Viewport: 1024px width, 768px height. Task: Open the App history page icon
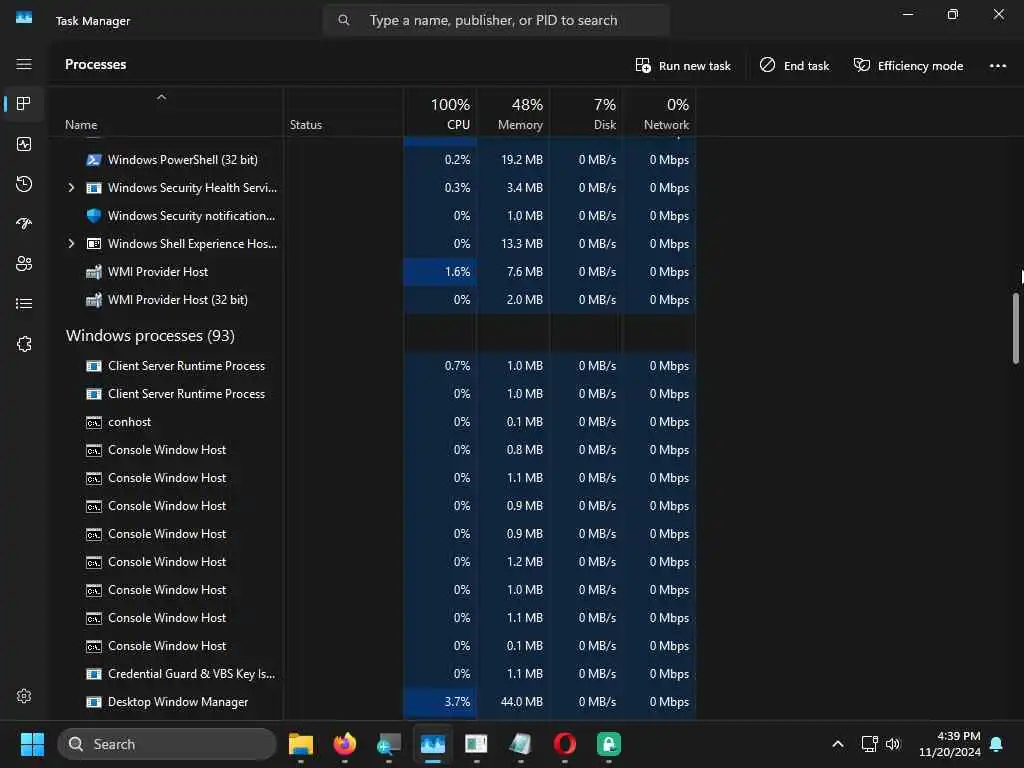pos(24,184)
